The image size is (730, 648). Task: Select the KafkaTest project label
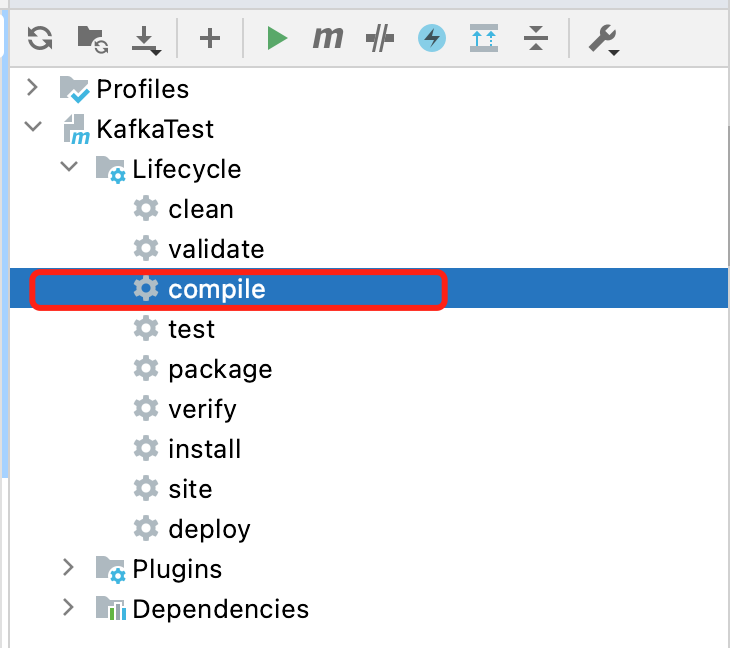[155, 129]
